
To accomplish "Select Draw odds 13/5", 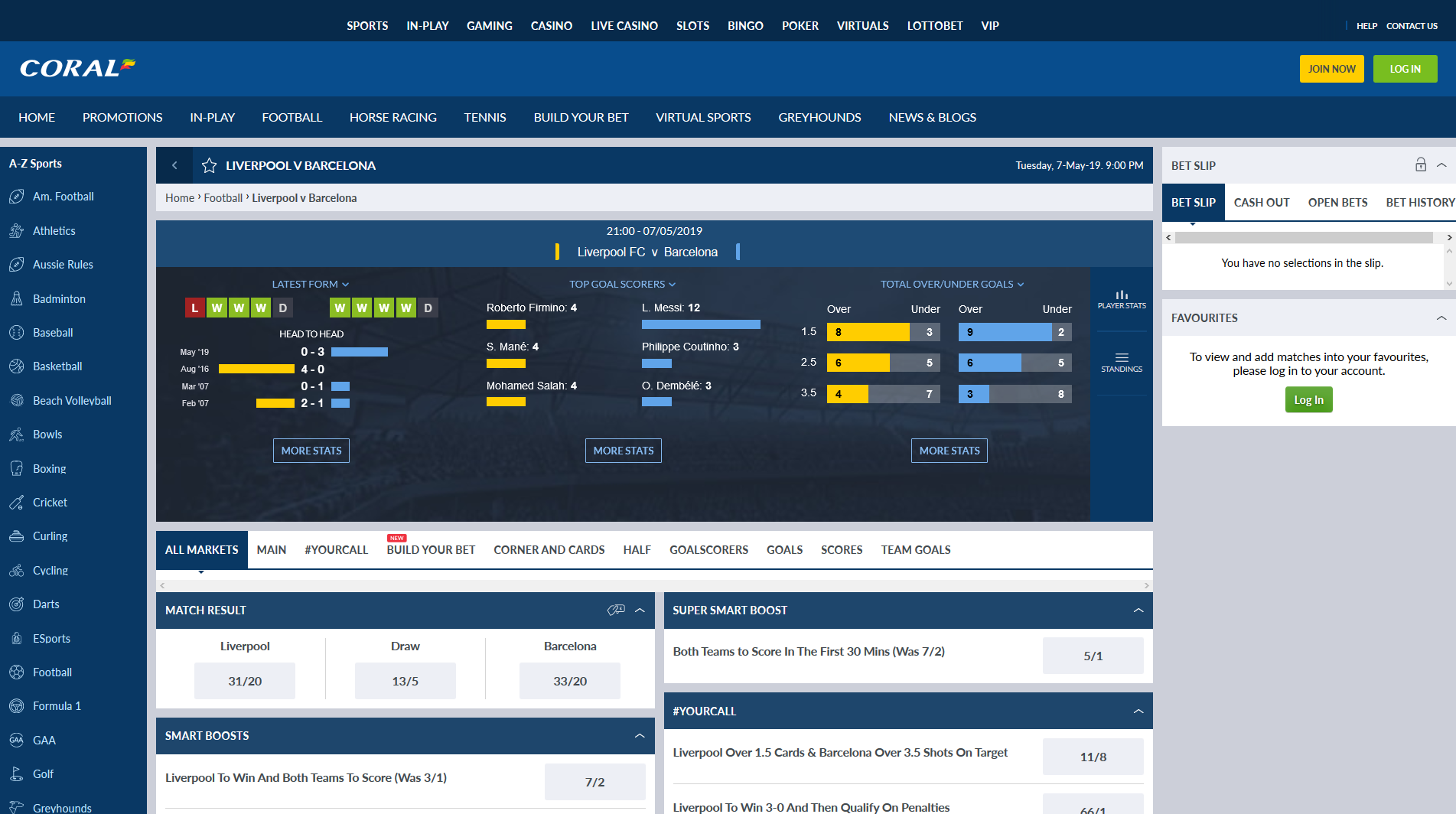I will 406,681.
